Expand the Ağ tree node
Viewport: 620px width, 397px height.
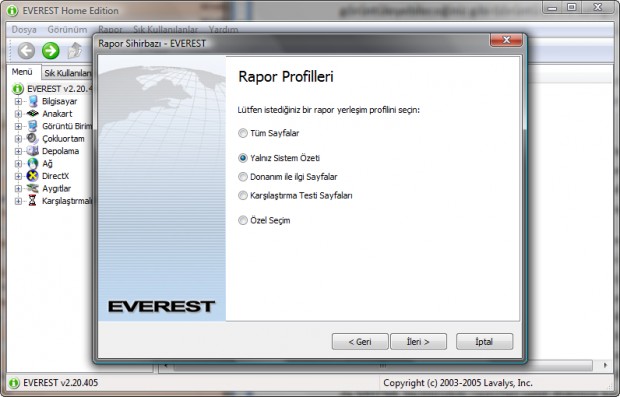(18, 164)
